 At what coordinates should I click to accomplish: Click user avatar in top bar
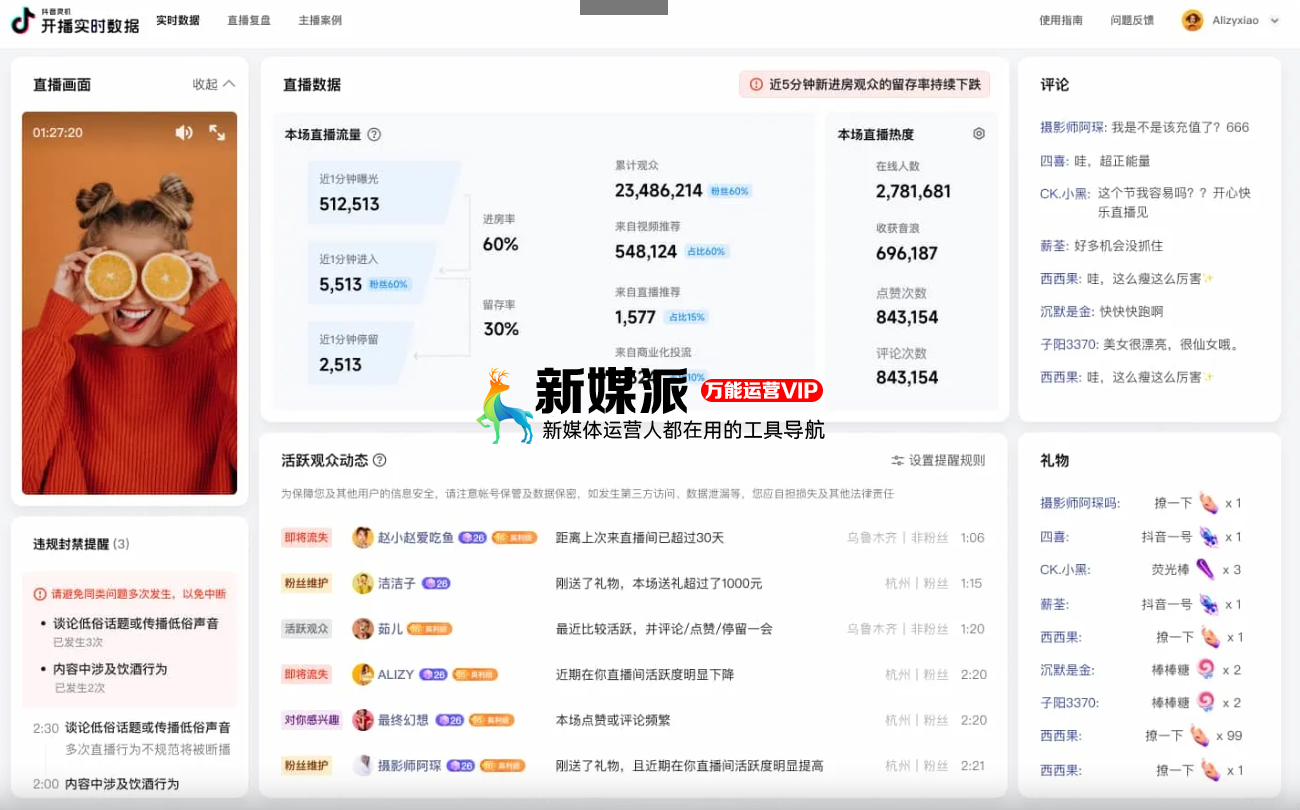click(1192, 20)
